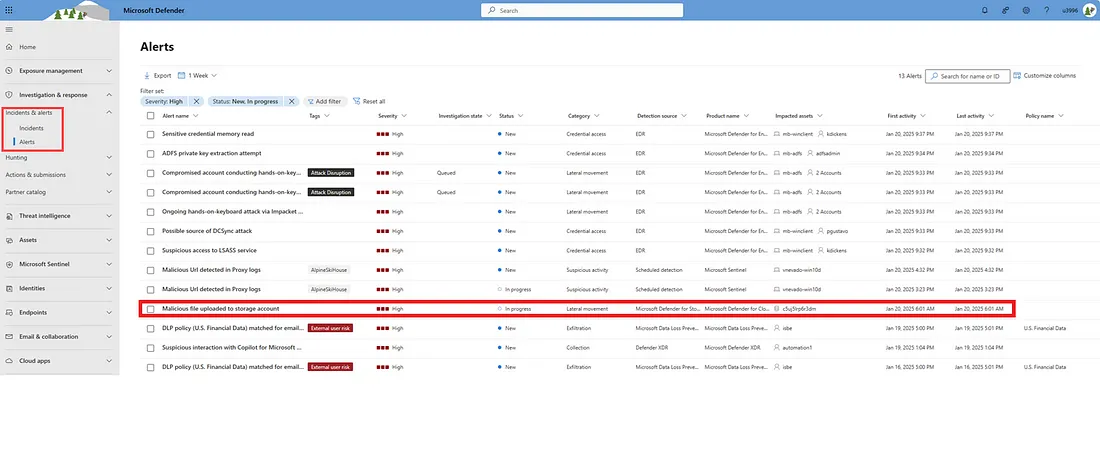The width and height of the screenshot is (1100, 475).
Task: Toggle the select-all alerts header checkbox
Action: coord(151,116)
